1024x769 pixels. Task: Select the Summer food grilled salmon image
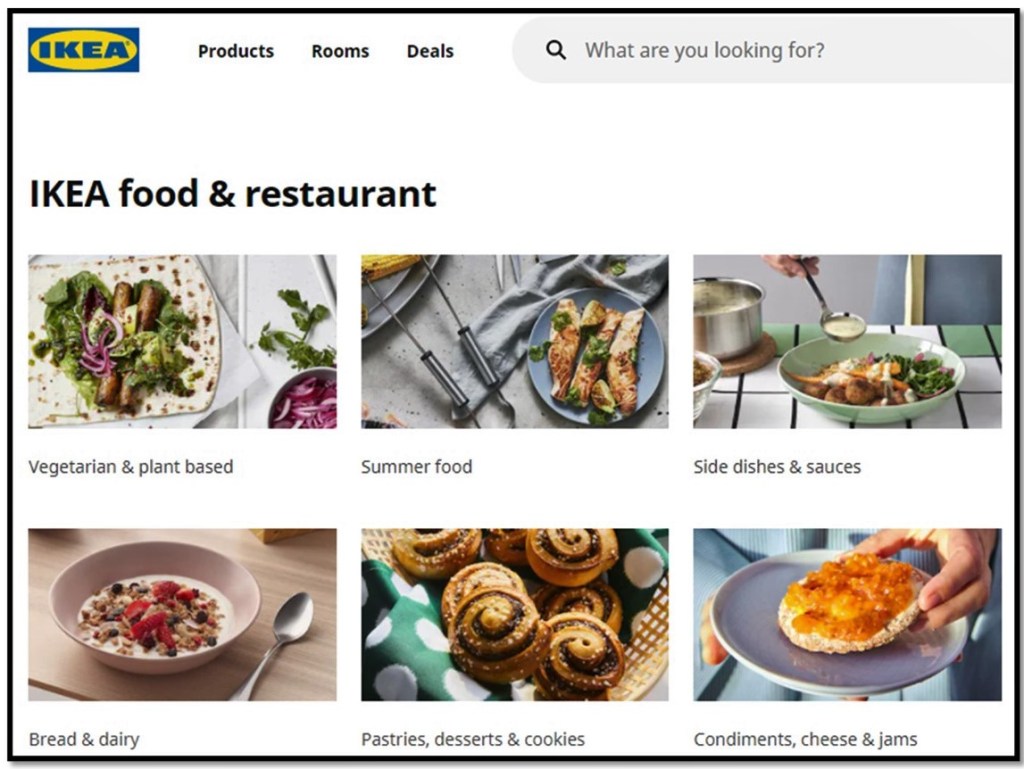[x=514, y=341]
